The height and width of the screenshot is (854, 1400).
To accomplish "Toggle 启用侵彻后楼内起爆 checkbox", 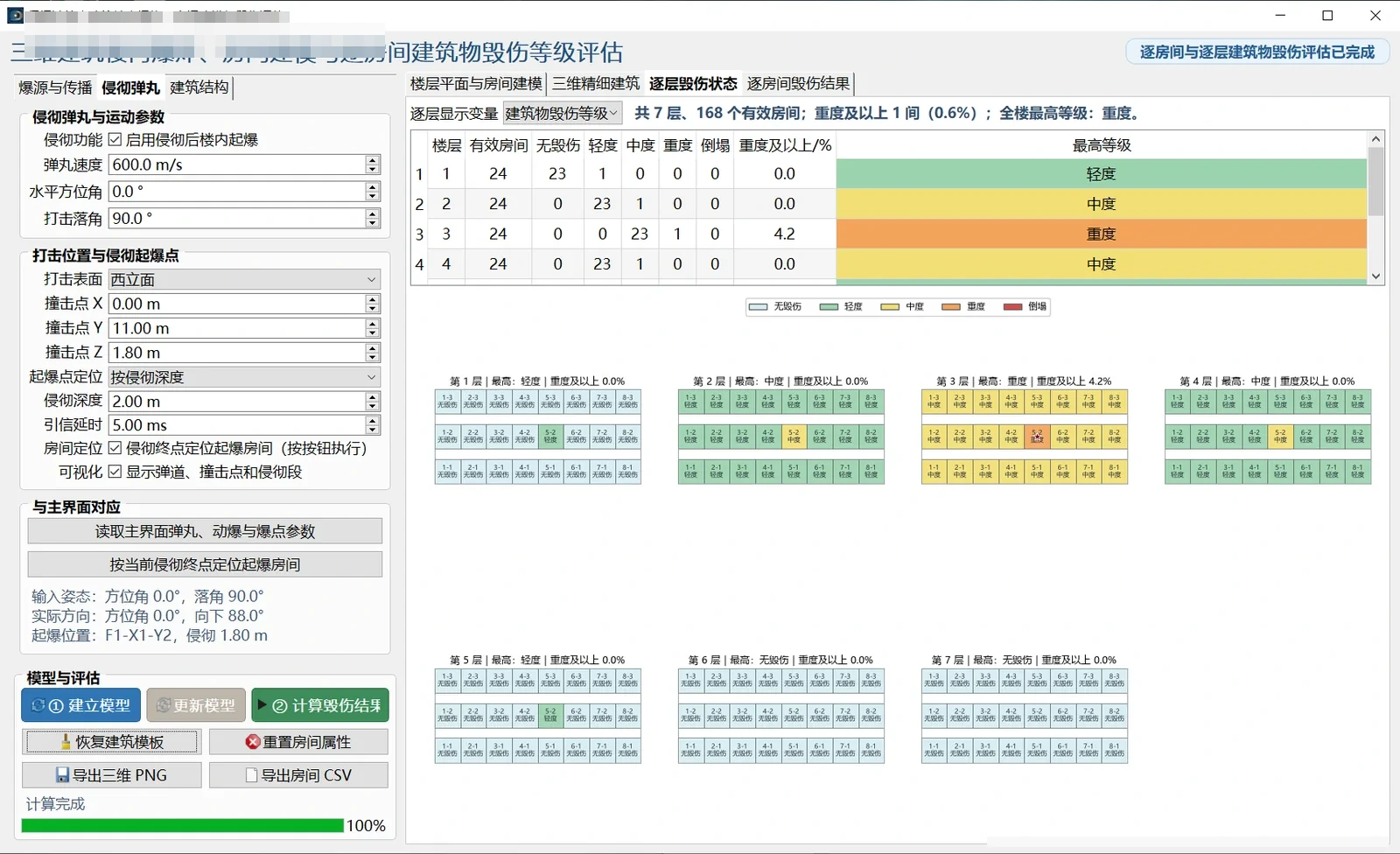I will (x=115, y=140).
